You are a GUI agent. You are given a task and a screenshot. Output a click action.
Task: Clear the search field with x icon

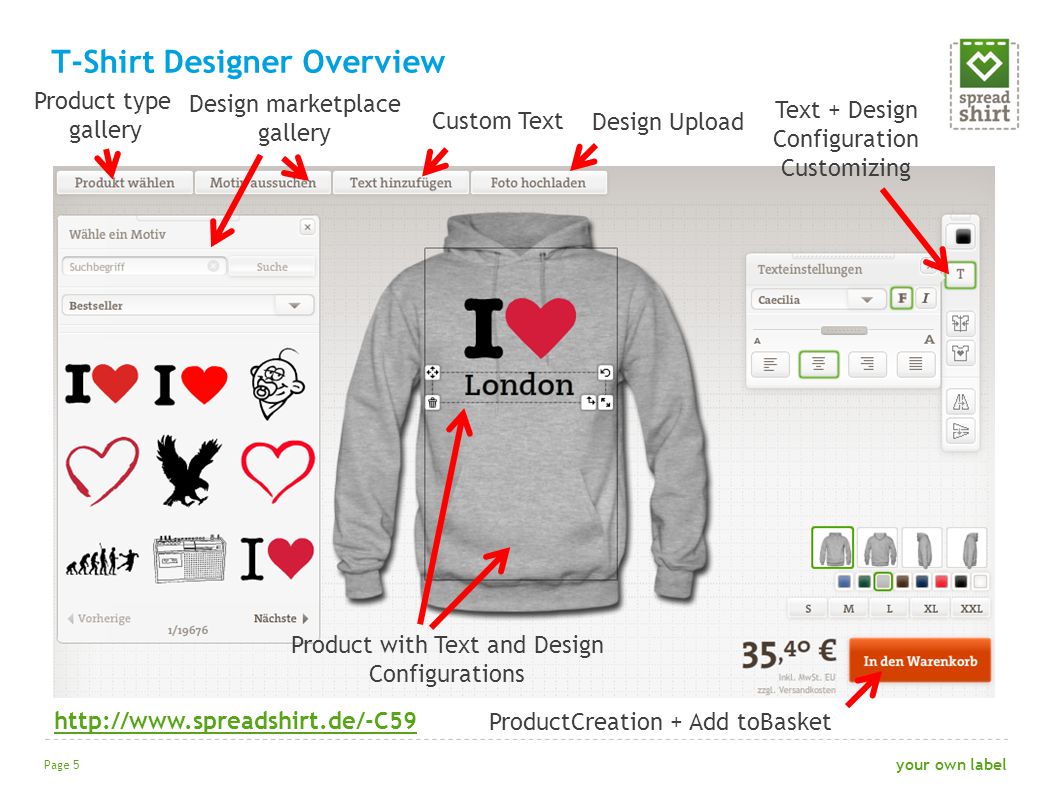[x=213, y=266]
